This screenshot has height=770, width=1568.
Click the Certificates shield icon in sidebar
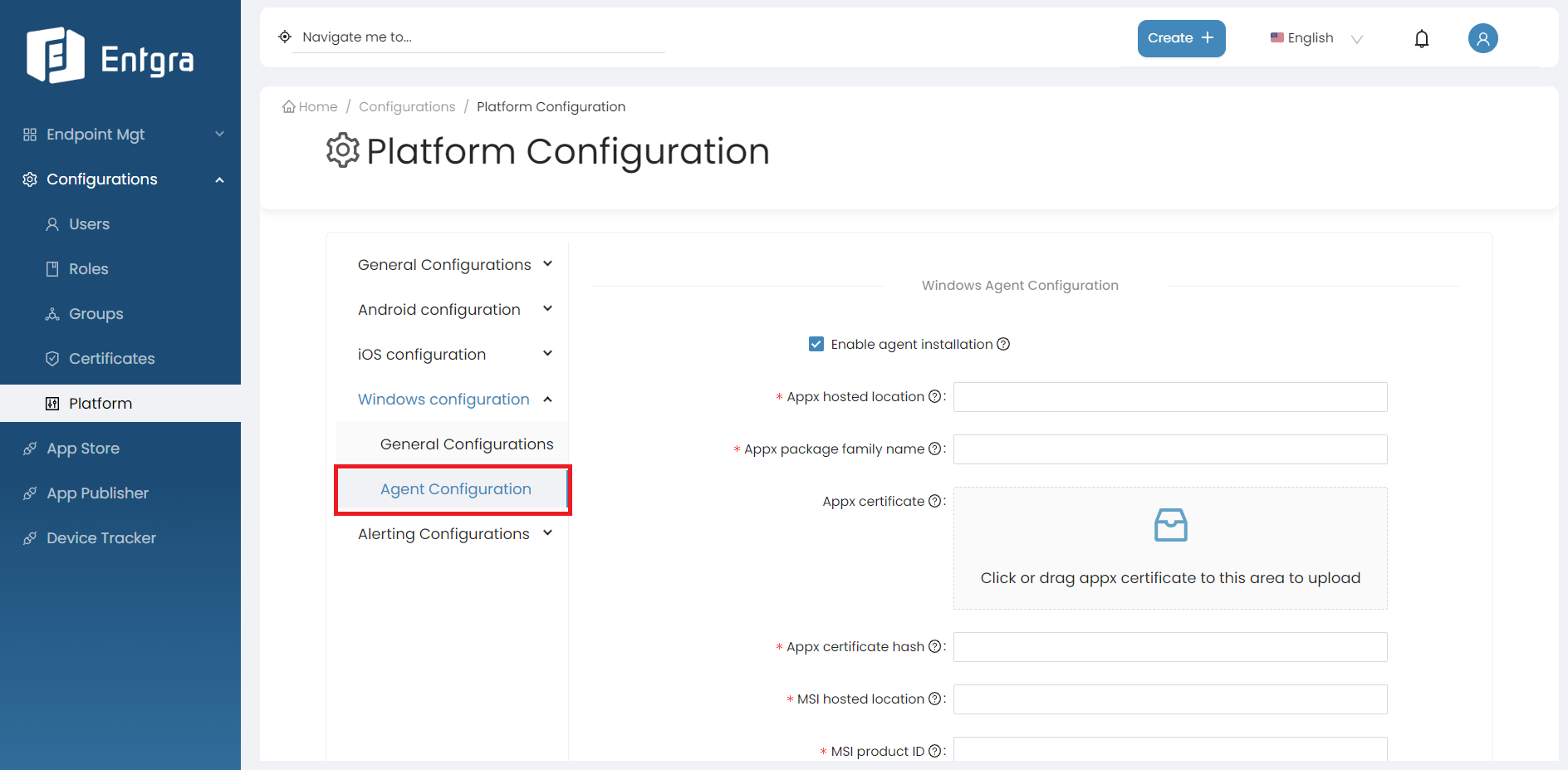(52, 359)
